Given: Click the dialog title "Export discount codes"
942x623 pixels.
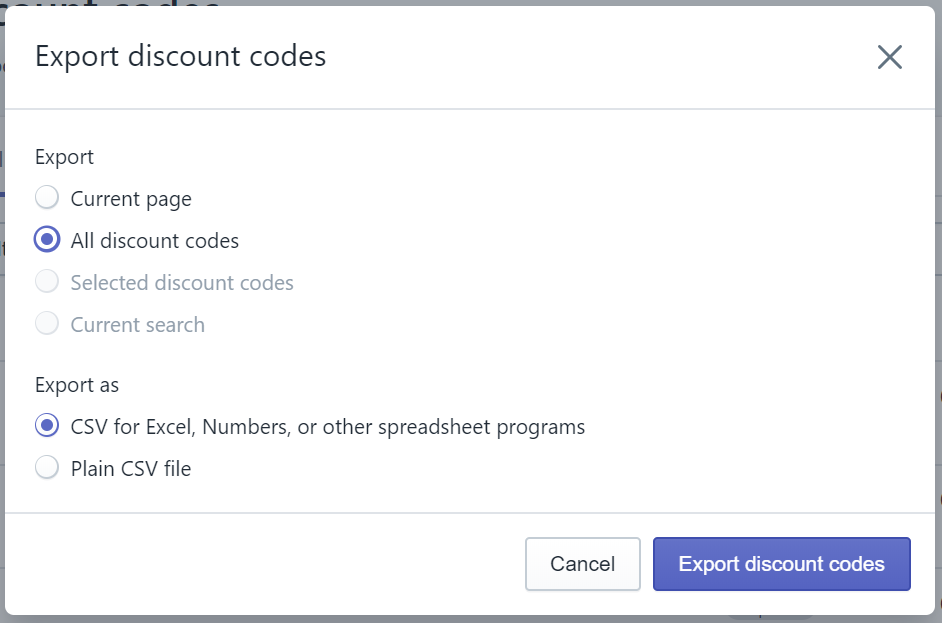Looking at the screenshot, I should tap(180, 56).
